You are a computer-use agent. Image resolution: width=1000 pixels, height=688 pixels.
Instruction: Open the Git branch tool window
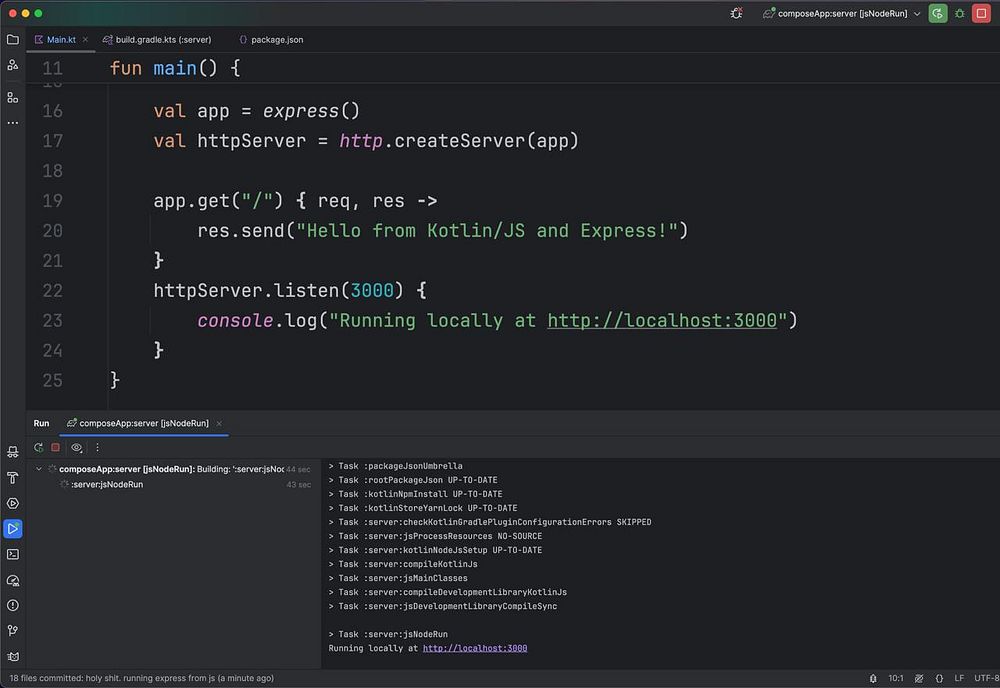click(x=13, y=631)
